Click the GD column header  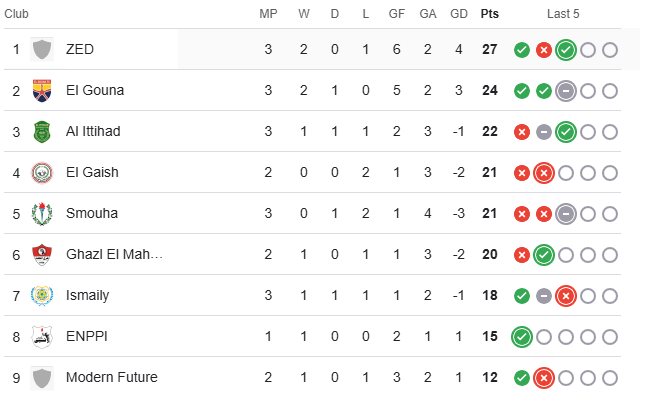[x=459, y=14]
